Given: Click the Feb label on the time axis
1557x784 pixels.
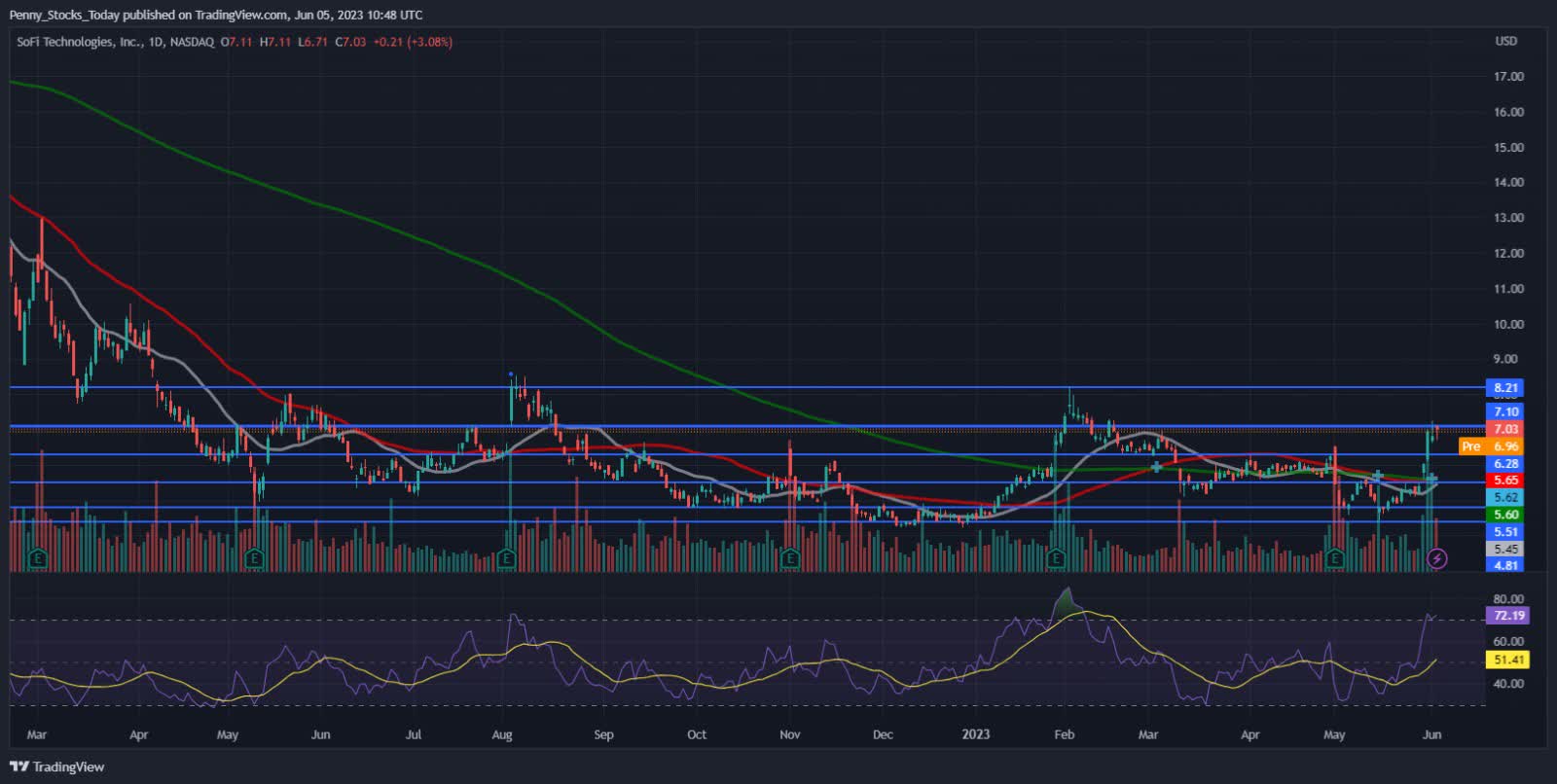Looking at the screenshot, I should (1065, 734).
